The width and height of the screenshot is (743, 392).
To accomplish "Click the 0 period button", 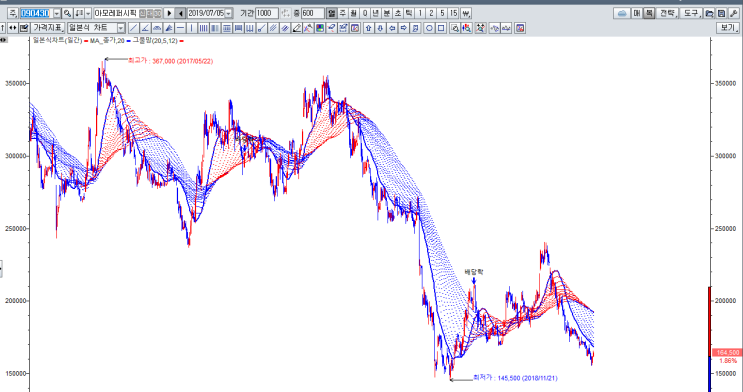I will pos(364,13).
